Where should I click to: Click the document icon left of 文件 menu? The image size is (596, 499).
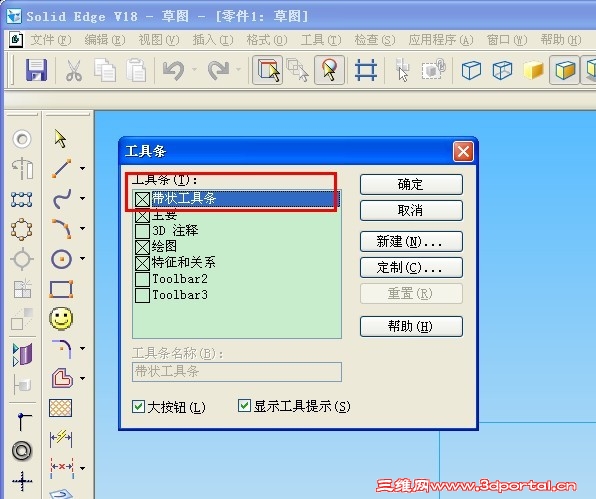pyautogui.click(x=16, y=40)
